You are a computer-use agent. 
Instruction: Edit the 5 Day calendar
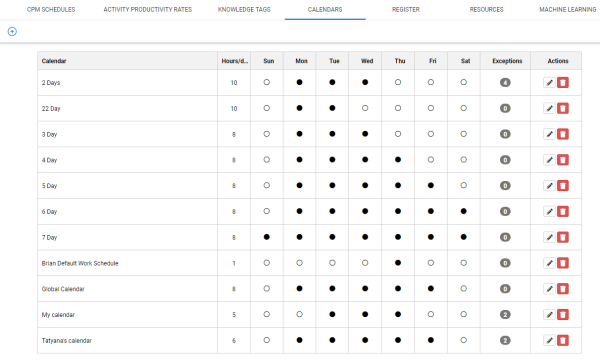(x=549, y=186)
